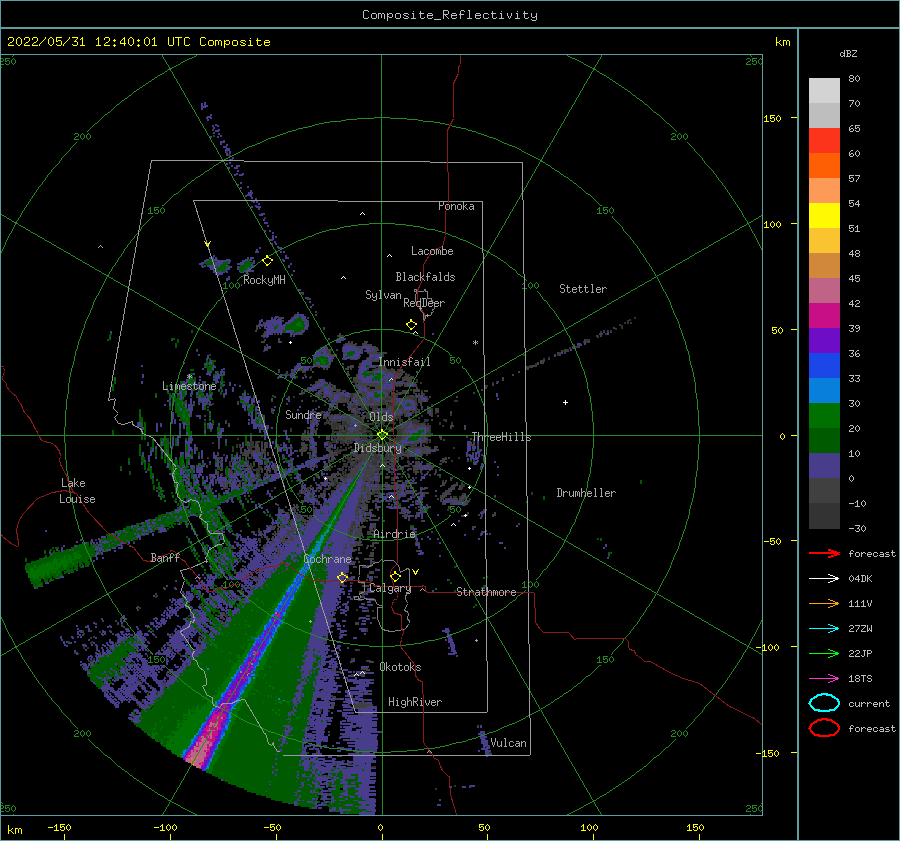Pick the magenta 39-42 dBZ swatch

click(824, 316)
